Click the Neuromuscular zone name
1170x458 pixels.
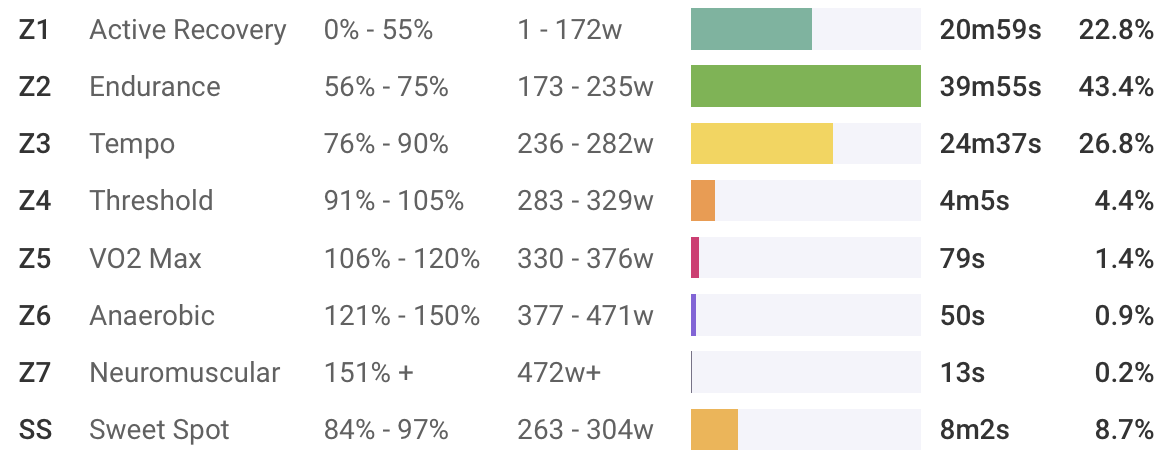coord(185,373)
